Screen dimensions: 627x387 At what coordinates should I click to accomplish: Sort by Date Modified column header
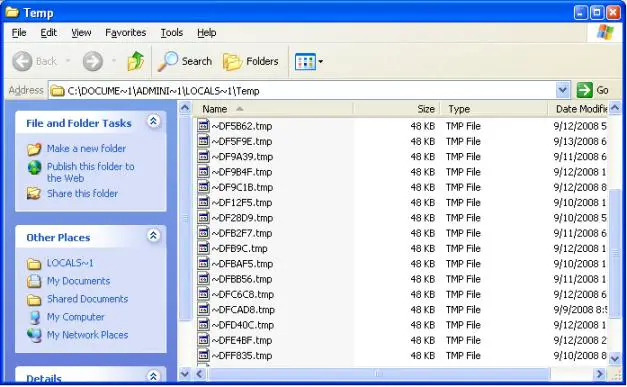578,109
